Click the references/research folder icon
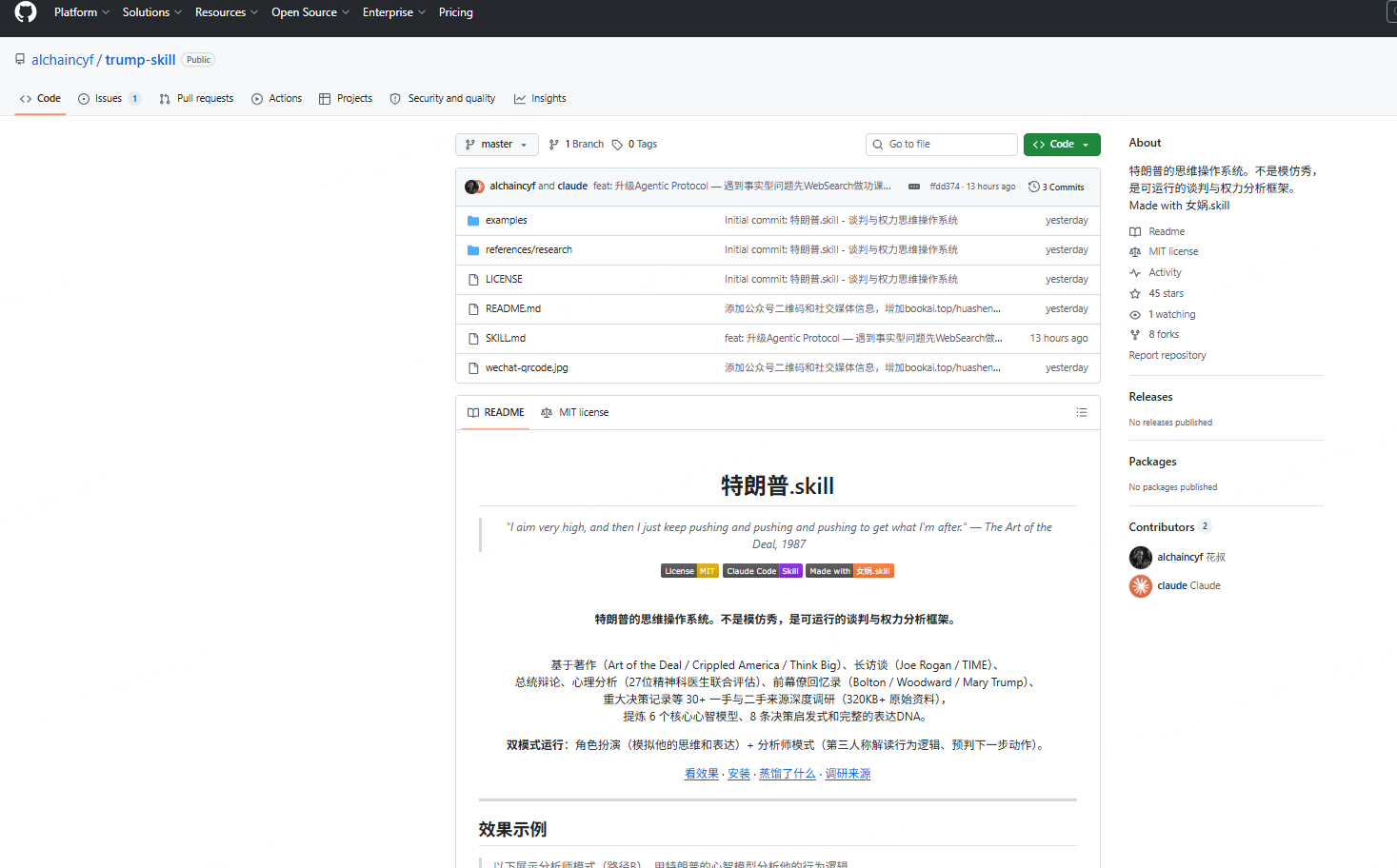Screen dimensions: 1397x868 click(473, 250)
